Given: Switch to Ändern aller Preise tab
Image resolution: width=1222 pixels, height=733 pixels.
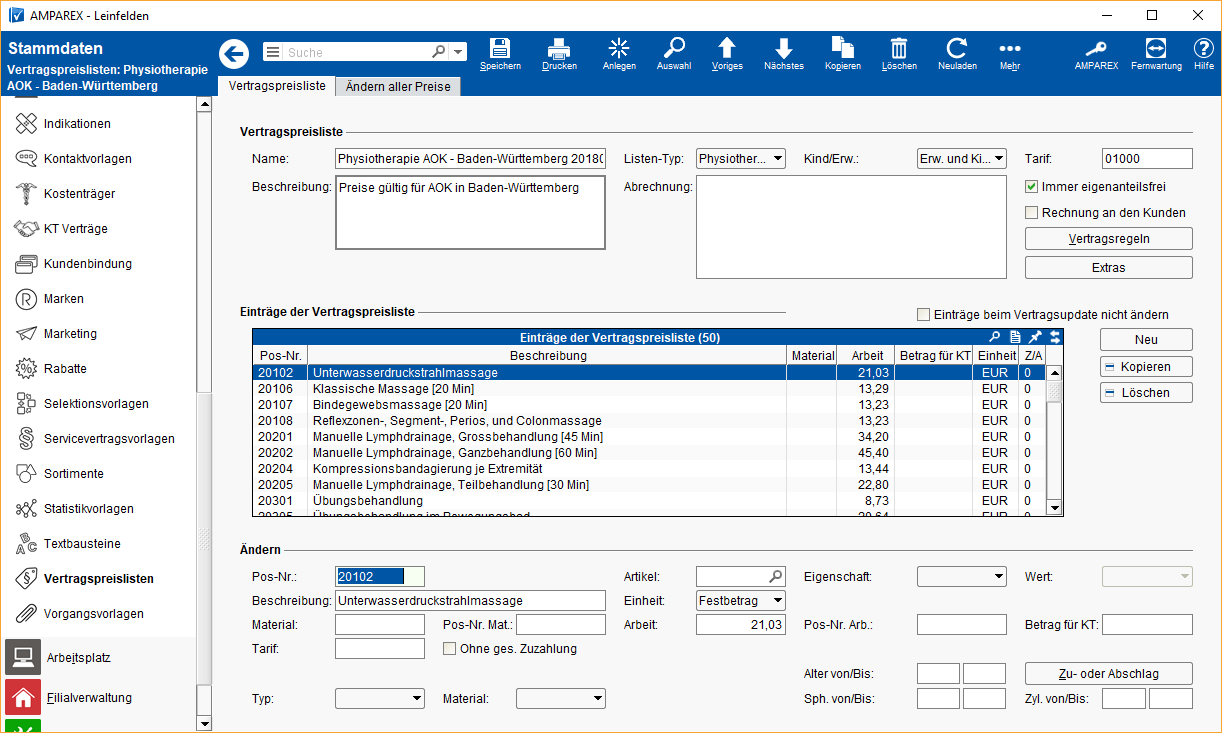Looking at the screenshot, I should [x=398, y=87].
